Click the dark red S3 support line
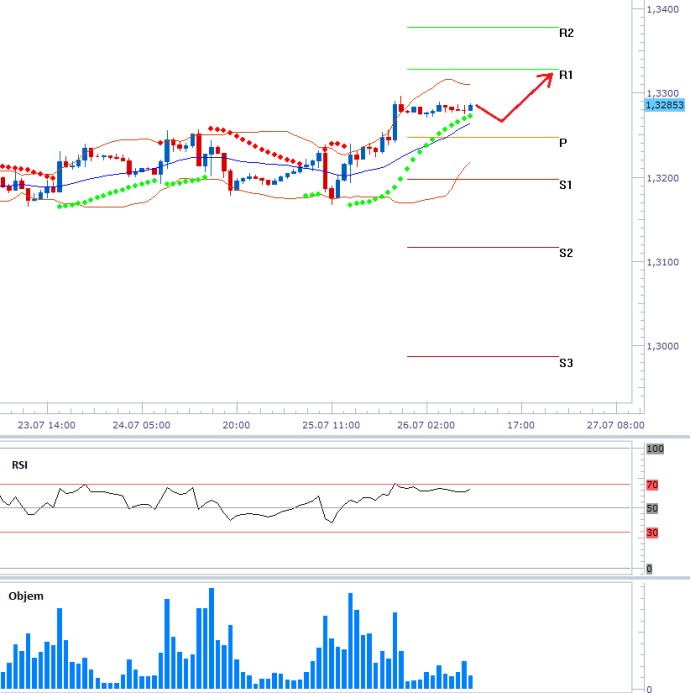691x693 pixels. [483, 356]
